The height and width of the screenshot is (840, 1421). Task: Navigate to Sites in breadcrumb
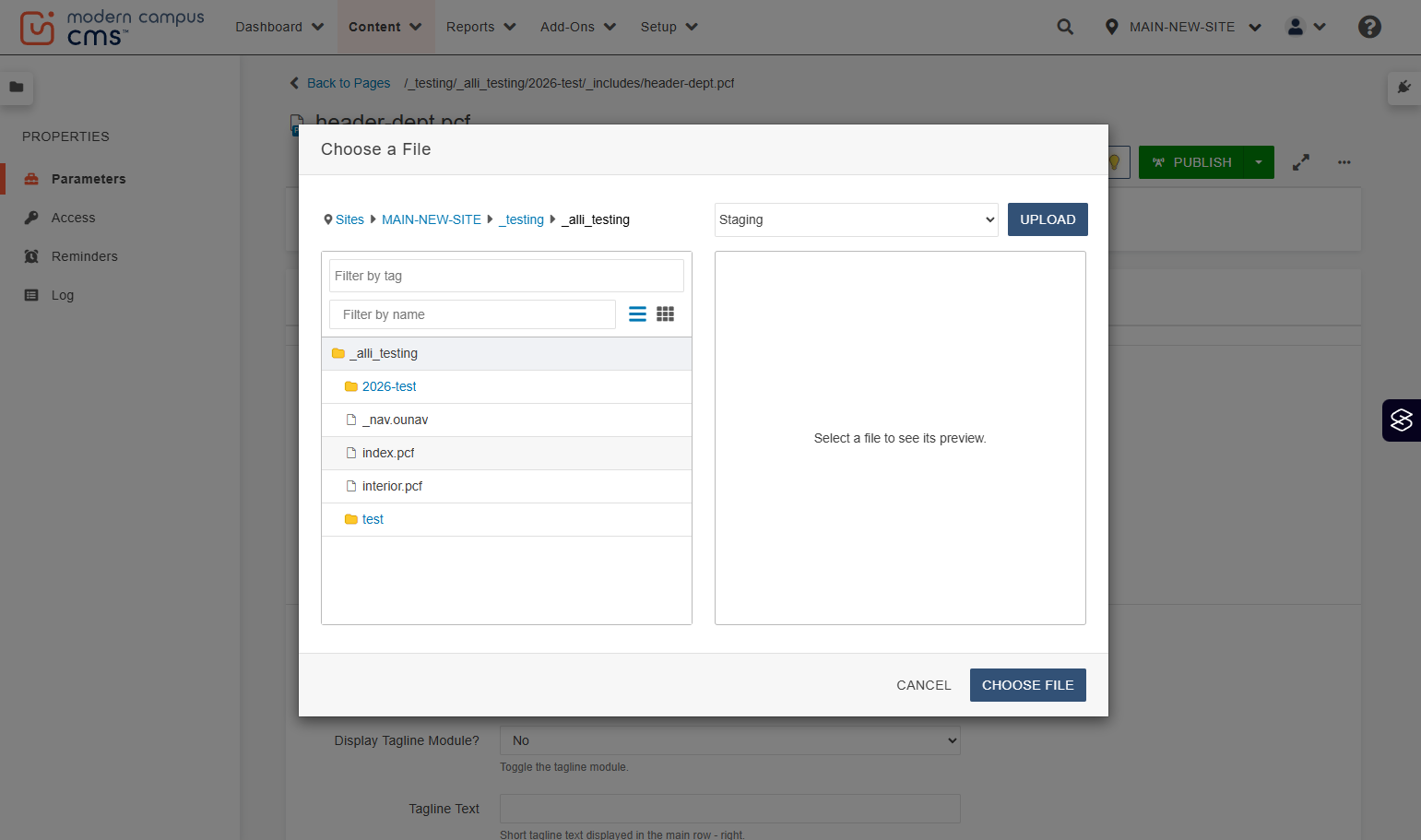[x=349, y=219]
